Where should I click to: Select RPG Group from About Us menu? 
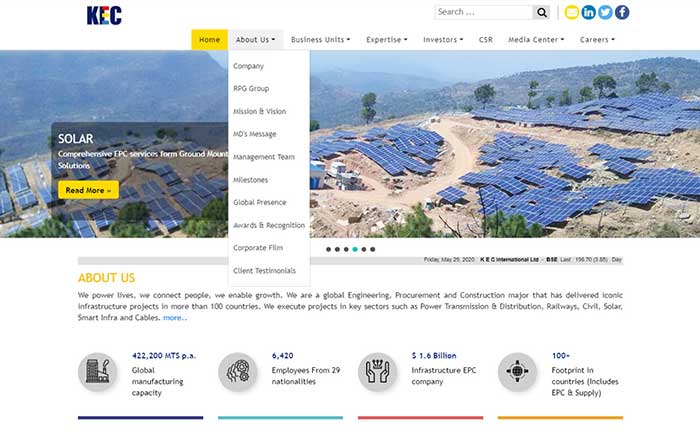click(251, 89)
